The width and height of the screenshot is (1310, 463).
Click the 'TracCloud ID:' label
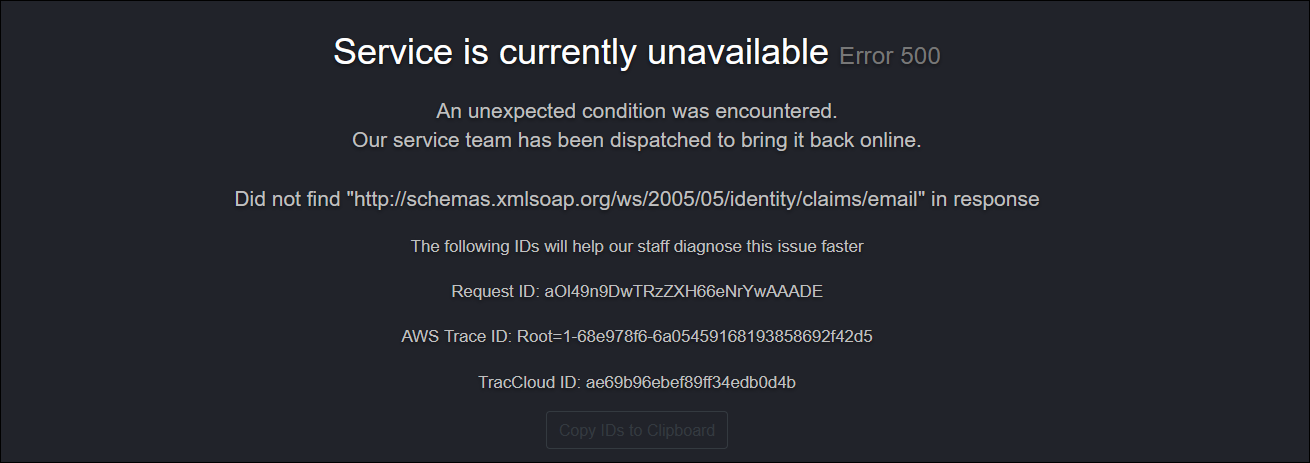click(529, 382)
